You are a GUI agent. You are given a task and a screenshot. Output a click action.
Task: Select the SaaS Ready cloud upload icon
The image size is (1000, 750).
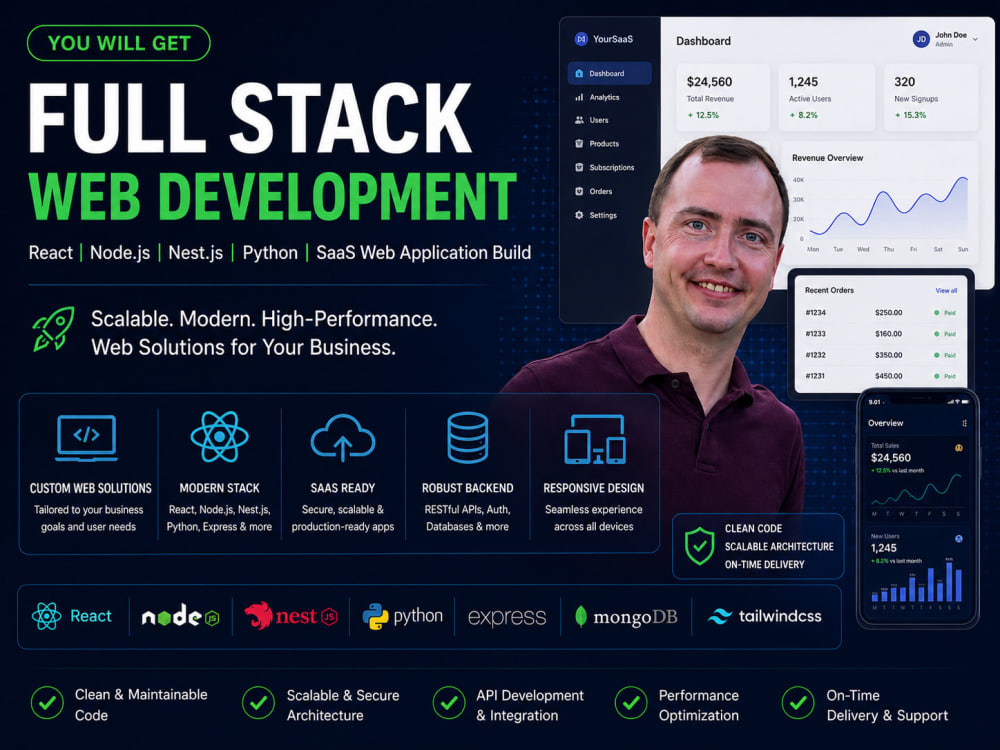pos(342,438)
